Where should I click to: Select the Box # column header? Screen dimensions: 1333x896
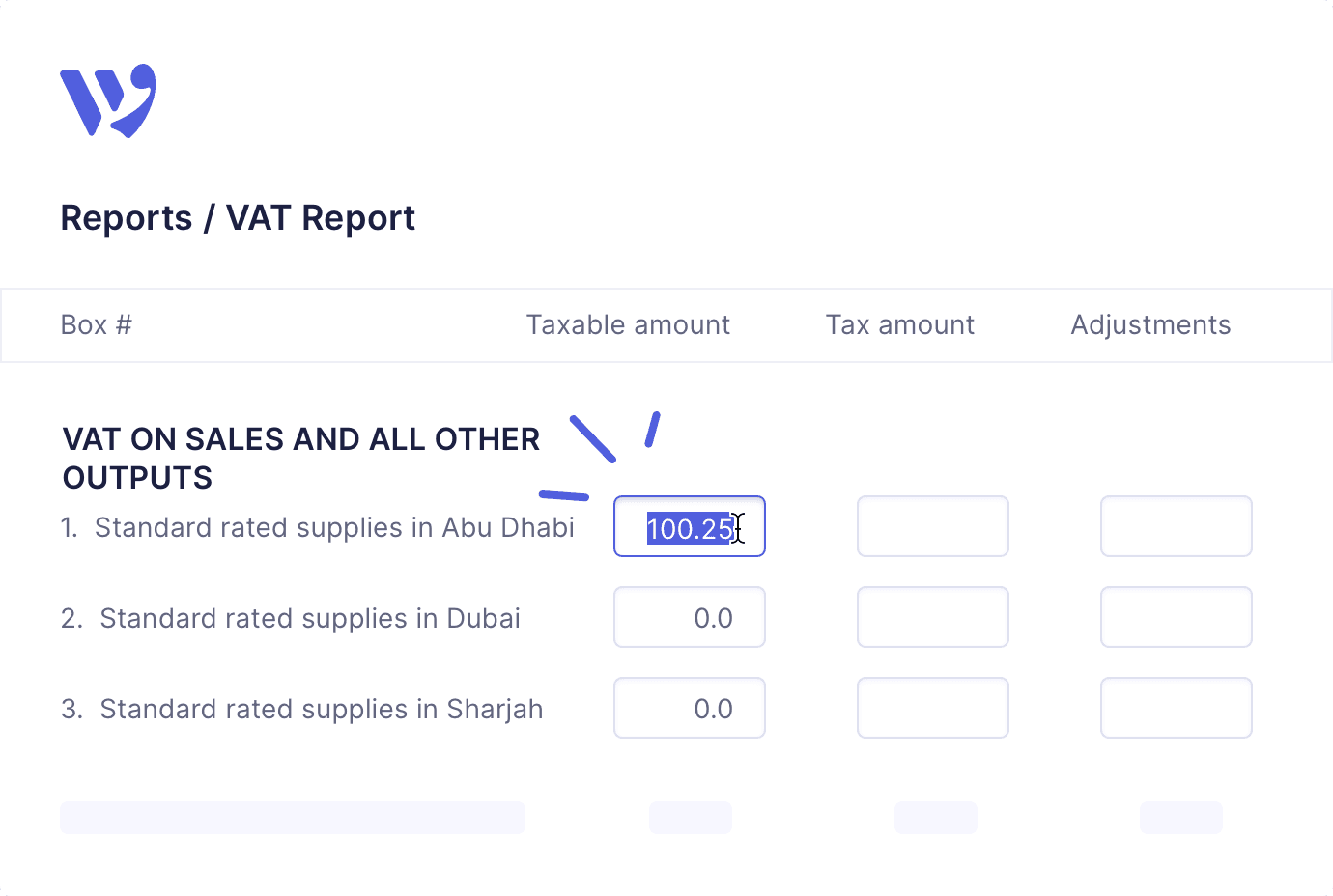tap(96, 324)
